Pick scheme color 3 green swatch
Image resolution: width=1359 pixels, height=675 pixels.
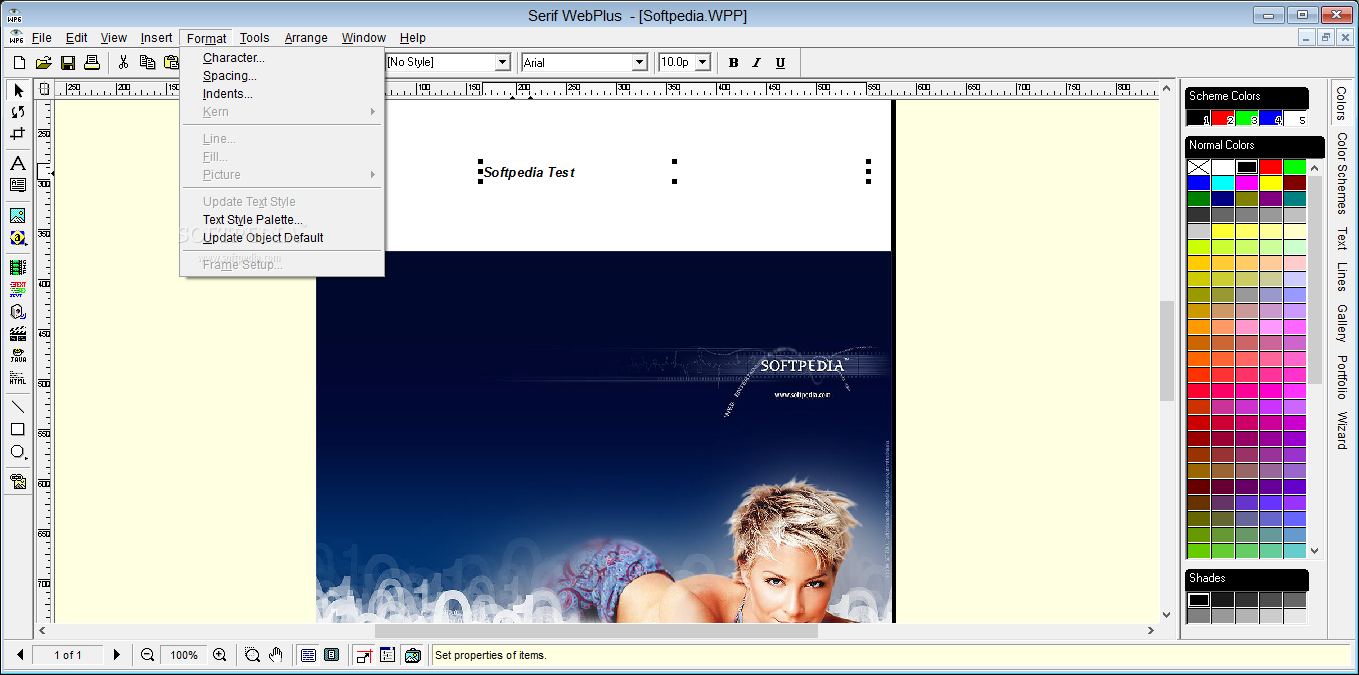(1246, 119)
